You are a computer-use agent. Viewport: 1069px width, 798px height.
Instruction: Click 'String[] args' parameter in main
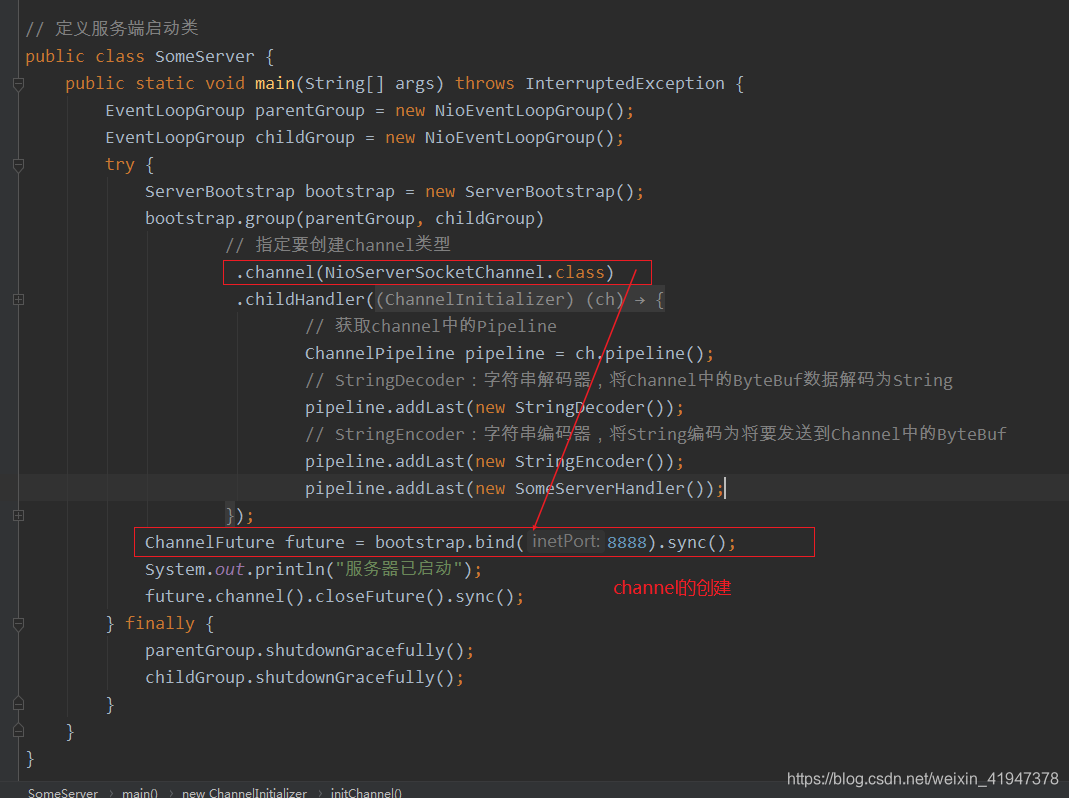(370, 84)
